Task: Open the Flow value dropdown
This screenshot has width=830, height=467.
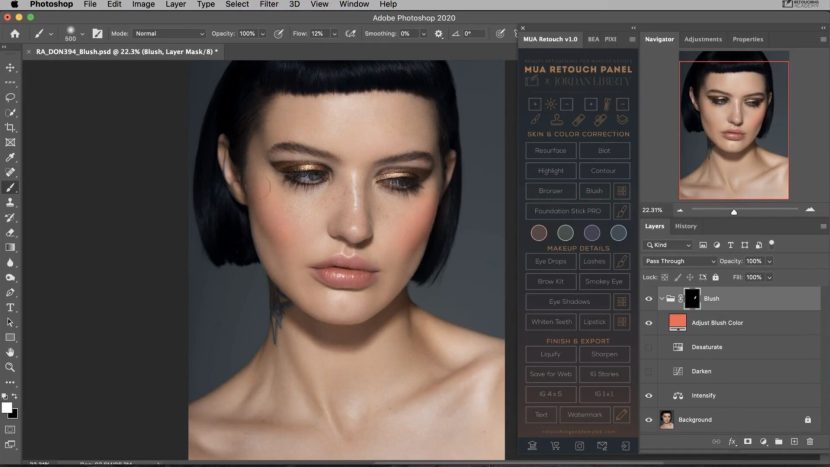Action: click(334, 33)
